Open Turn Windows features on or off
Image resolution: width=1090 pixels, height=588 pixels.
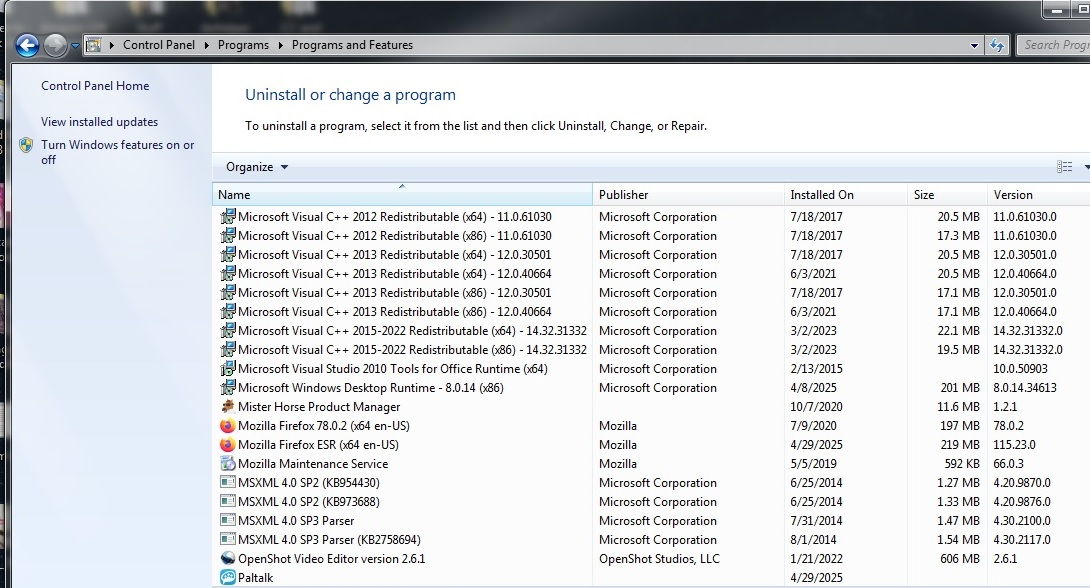click(117, 152)
